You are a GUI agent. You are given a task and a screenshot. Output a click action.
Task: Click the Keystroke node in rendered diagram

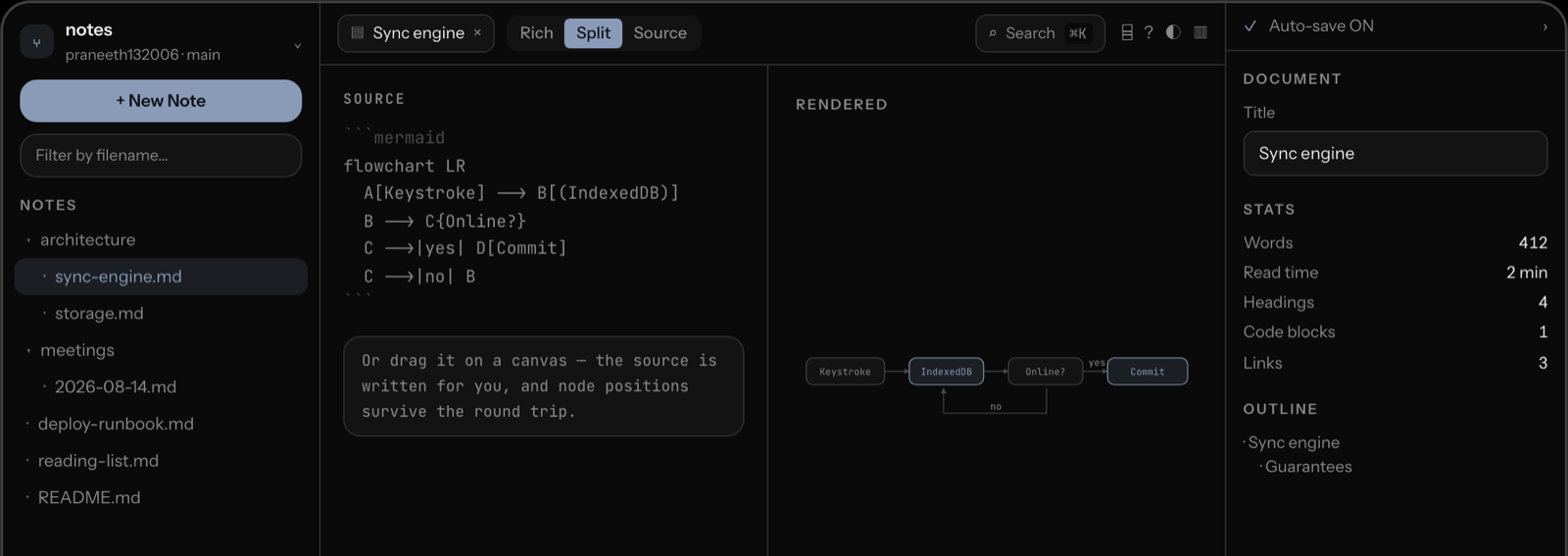coord(845,372)
